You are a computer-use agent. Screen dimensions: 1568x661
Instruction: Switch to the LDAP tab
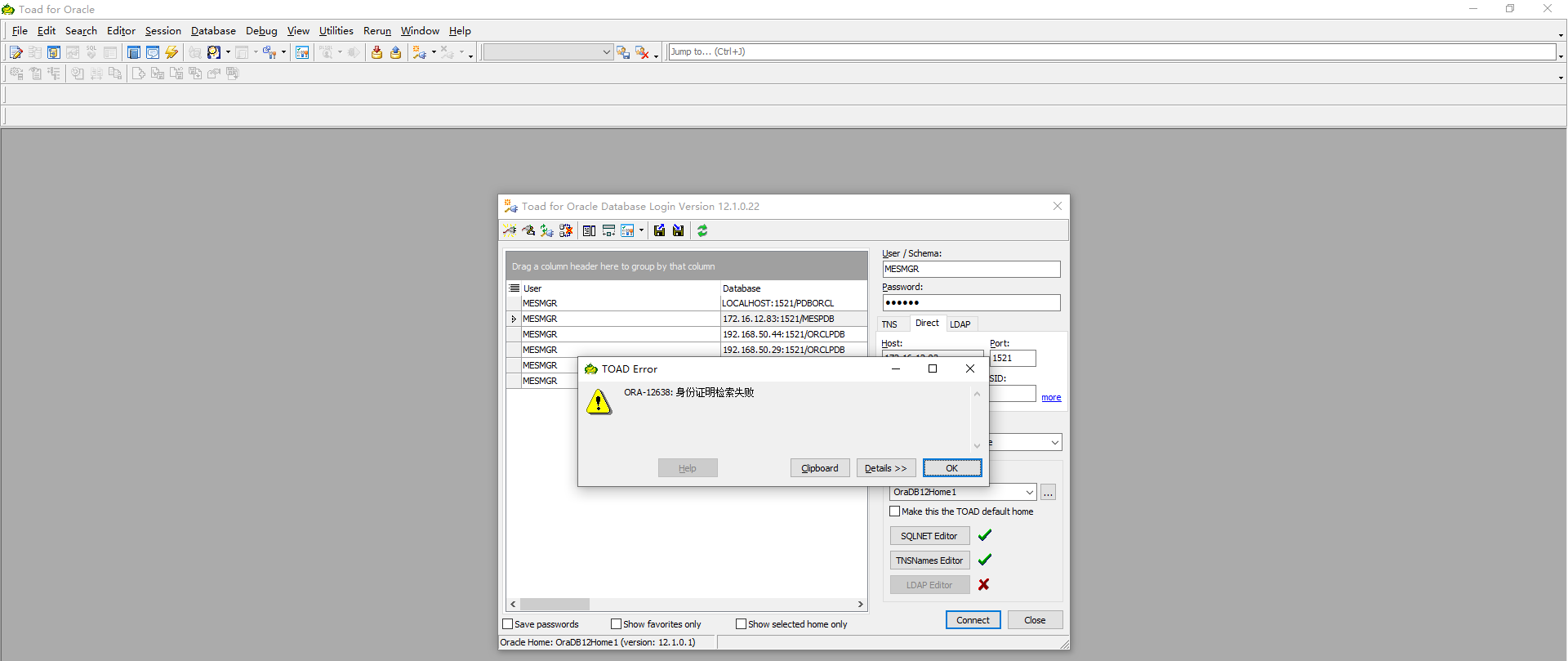tap(960, 324)
